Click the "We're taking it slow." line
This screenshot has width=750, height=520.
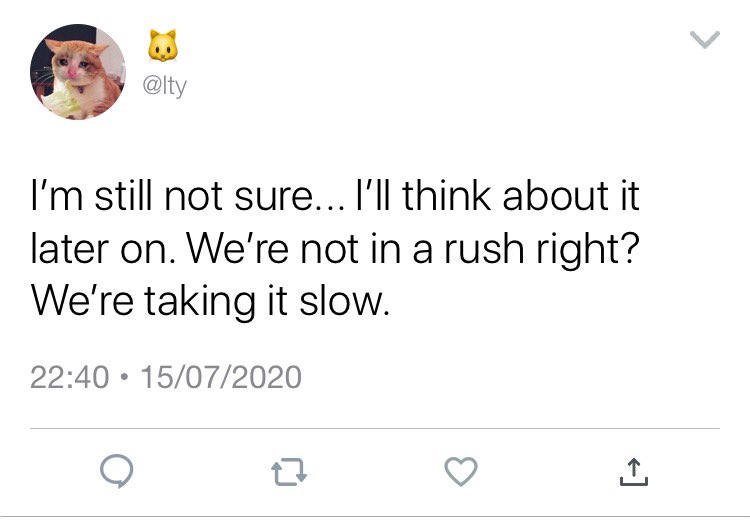click(210, 301)
